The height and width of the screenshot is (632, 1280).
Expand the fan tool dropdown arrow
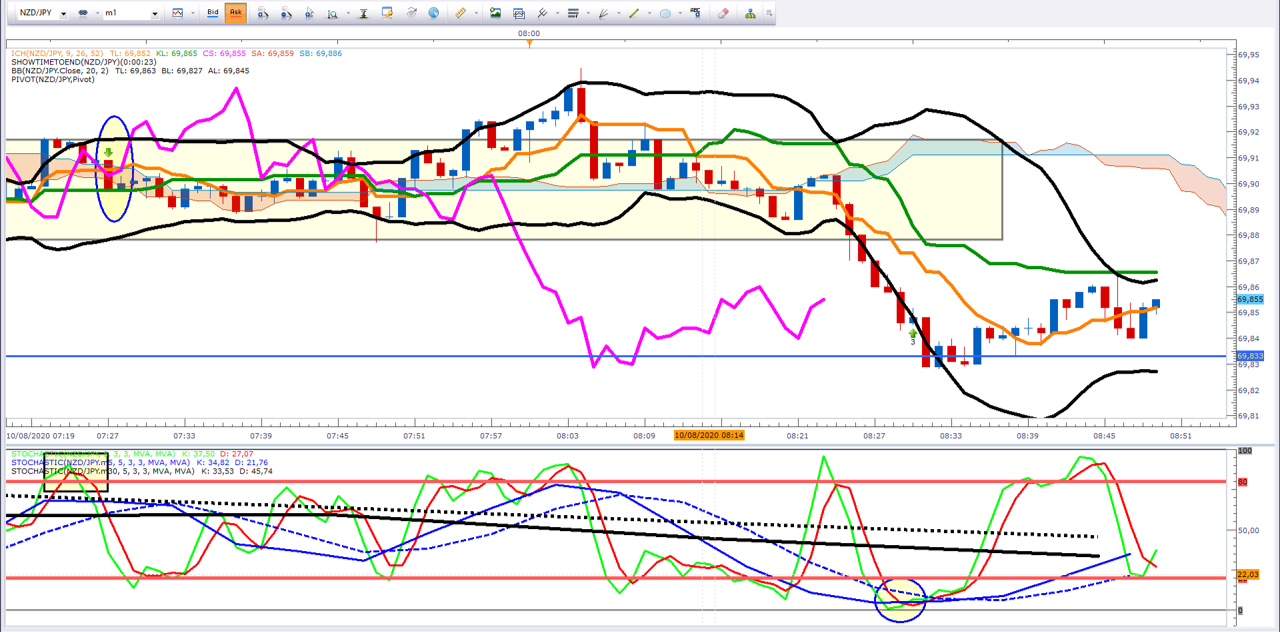click(619, 13)
